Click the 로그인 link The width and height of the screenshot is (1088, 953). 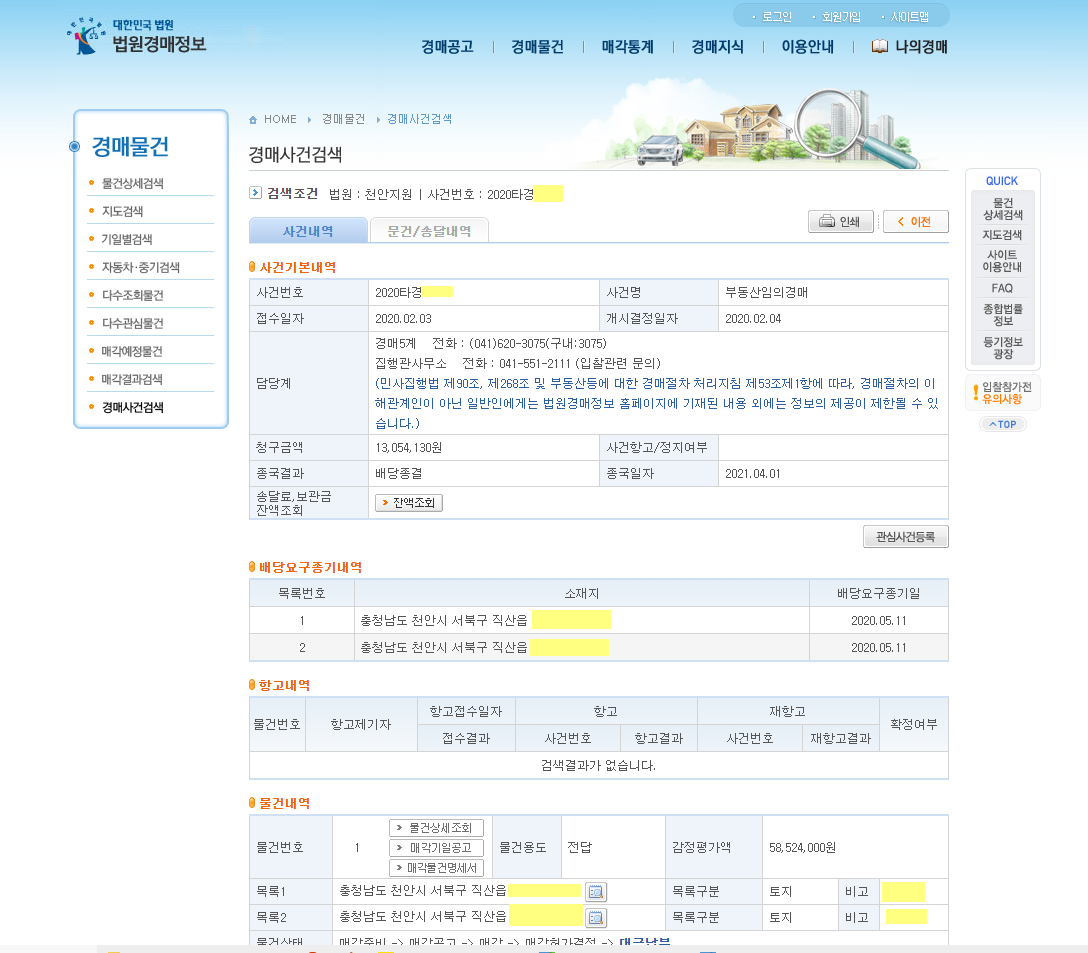[776, 17]
